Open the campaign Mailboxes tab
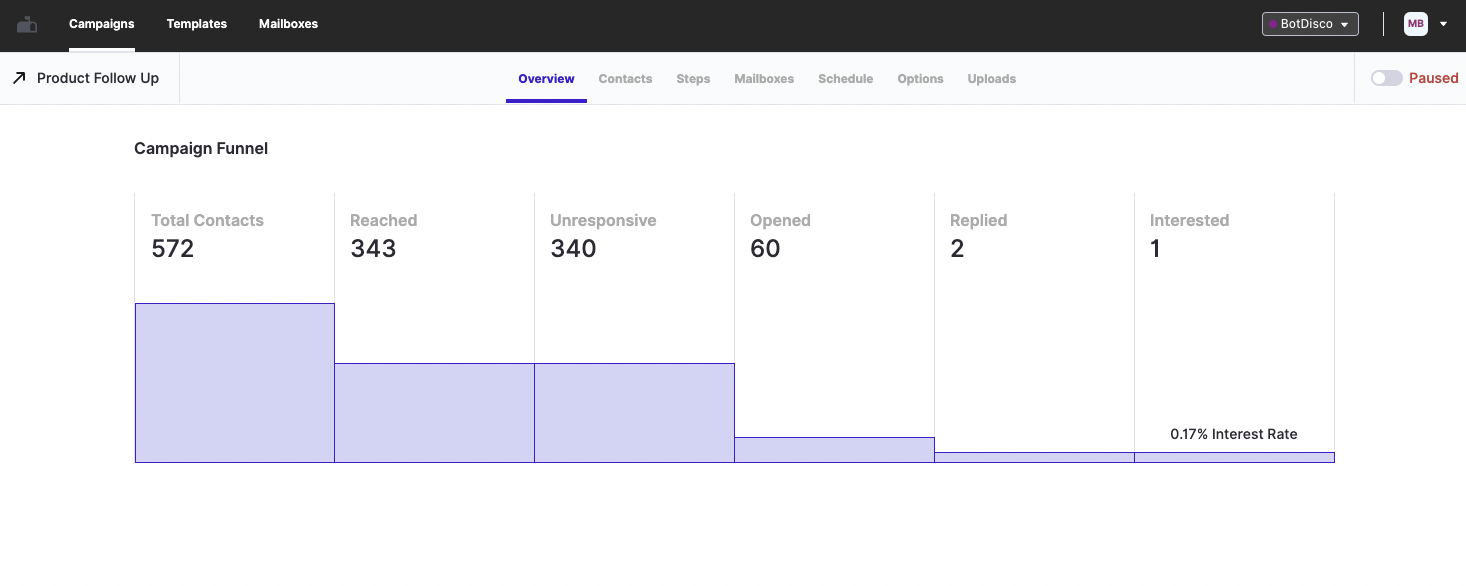This screenshot has width=1466, height=586. [x=764, y=79]
